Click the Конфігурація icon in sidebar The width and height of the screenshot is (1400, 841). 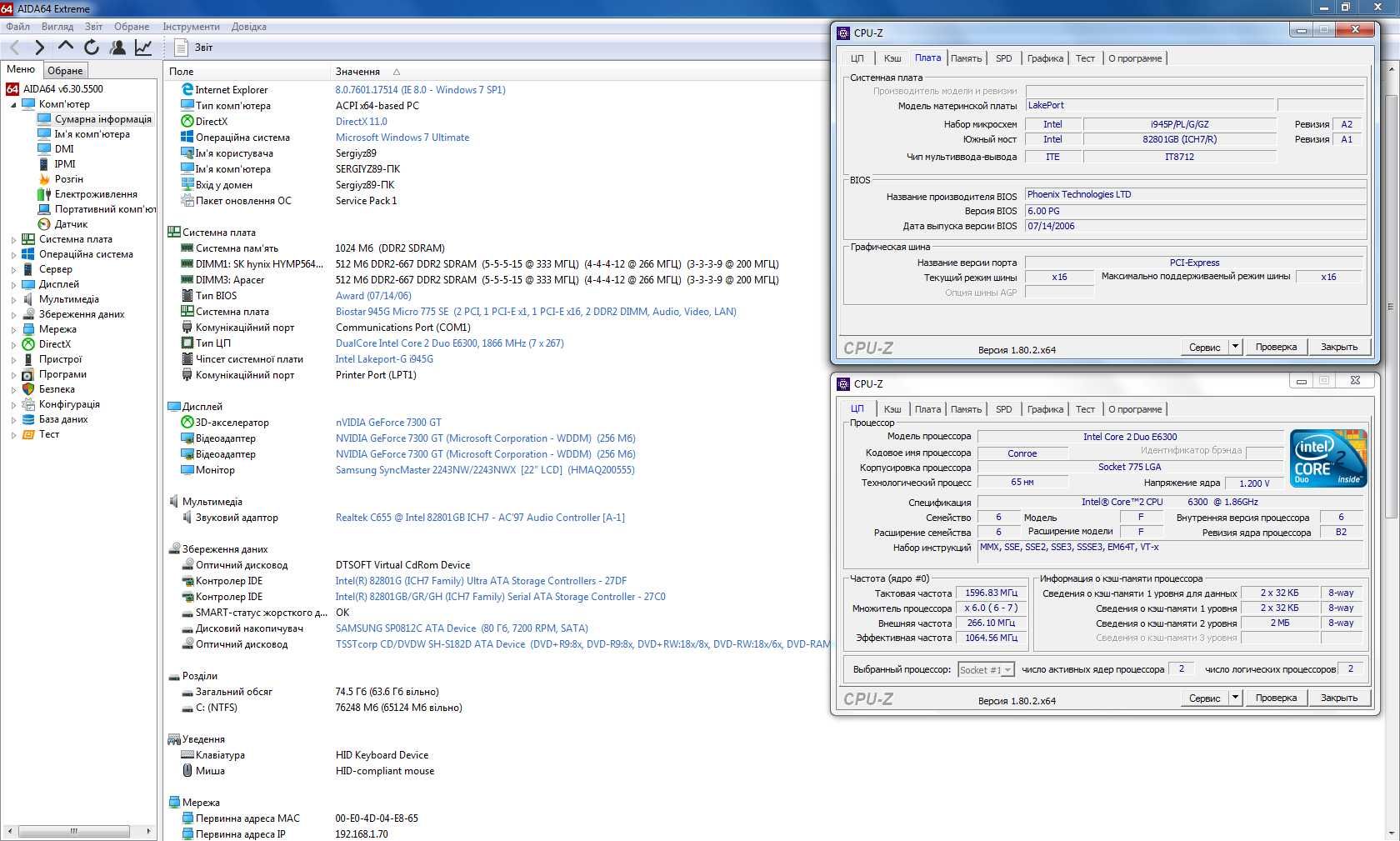[28, 404]
